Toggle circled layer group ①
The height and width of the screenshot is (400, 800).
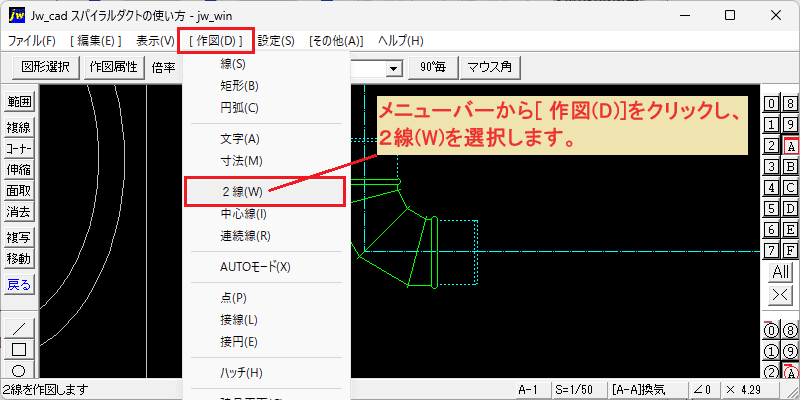coord(772,352)
